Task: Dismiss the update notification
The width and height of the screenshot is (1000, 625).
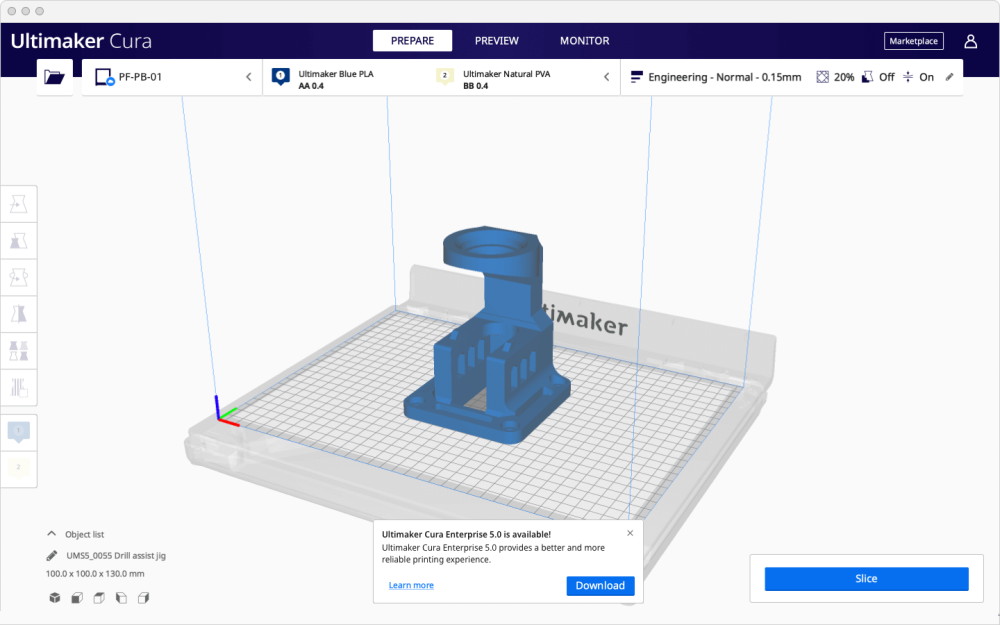Action: point(630,533)
